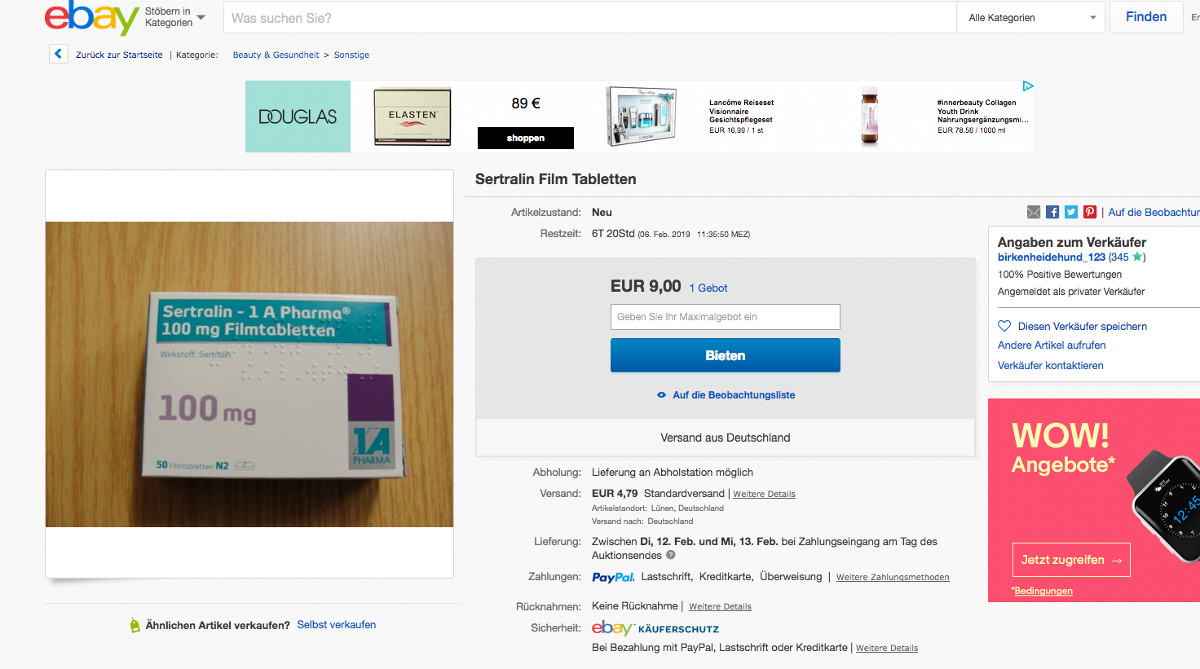Click the Finden search button
Image resolution: width=1200 pixels, height=669 pixels.
click(x=1146, y=17)
